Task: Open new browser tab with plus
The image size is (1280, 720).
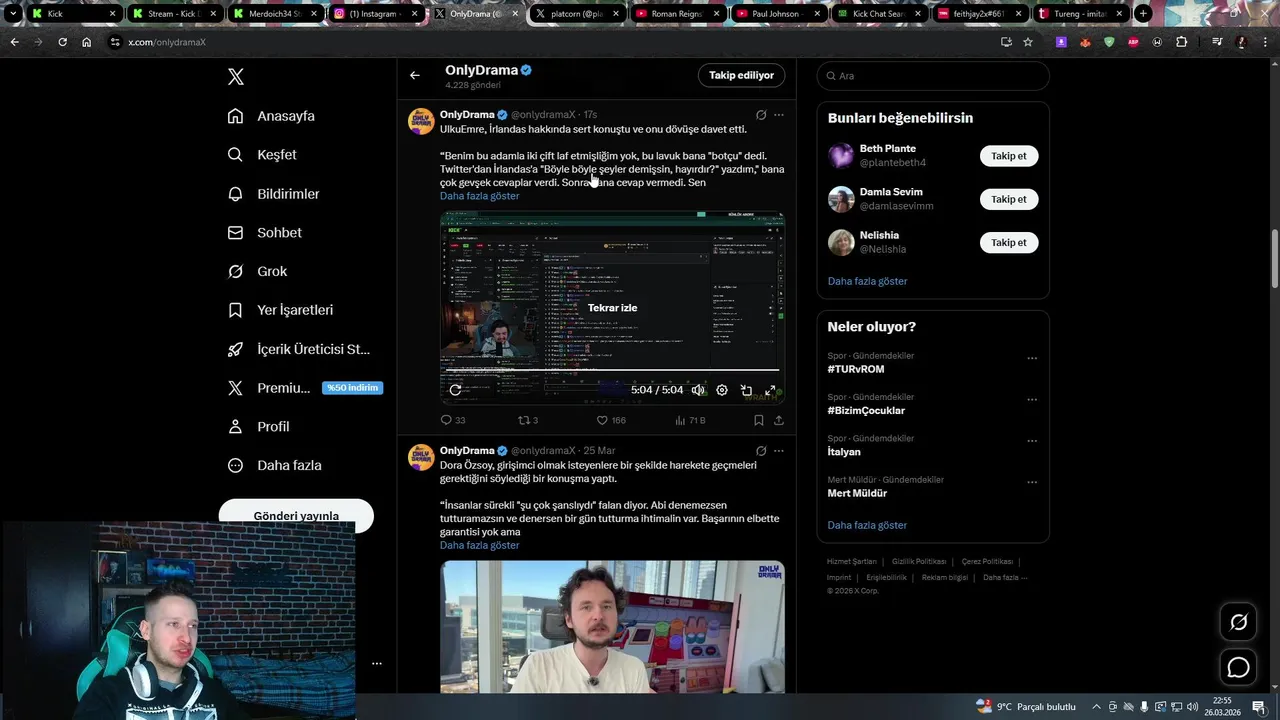Action: point(1143,14)
